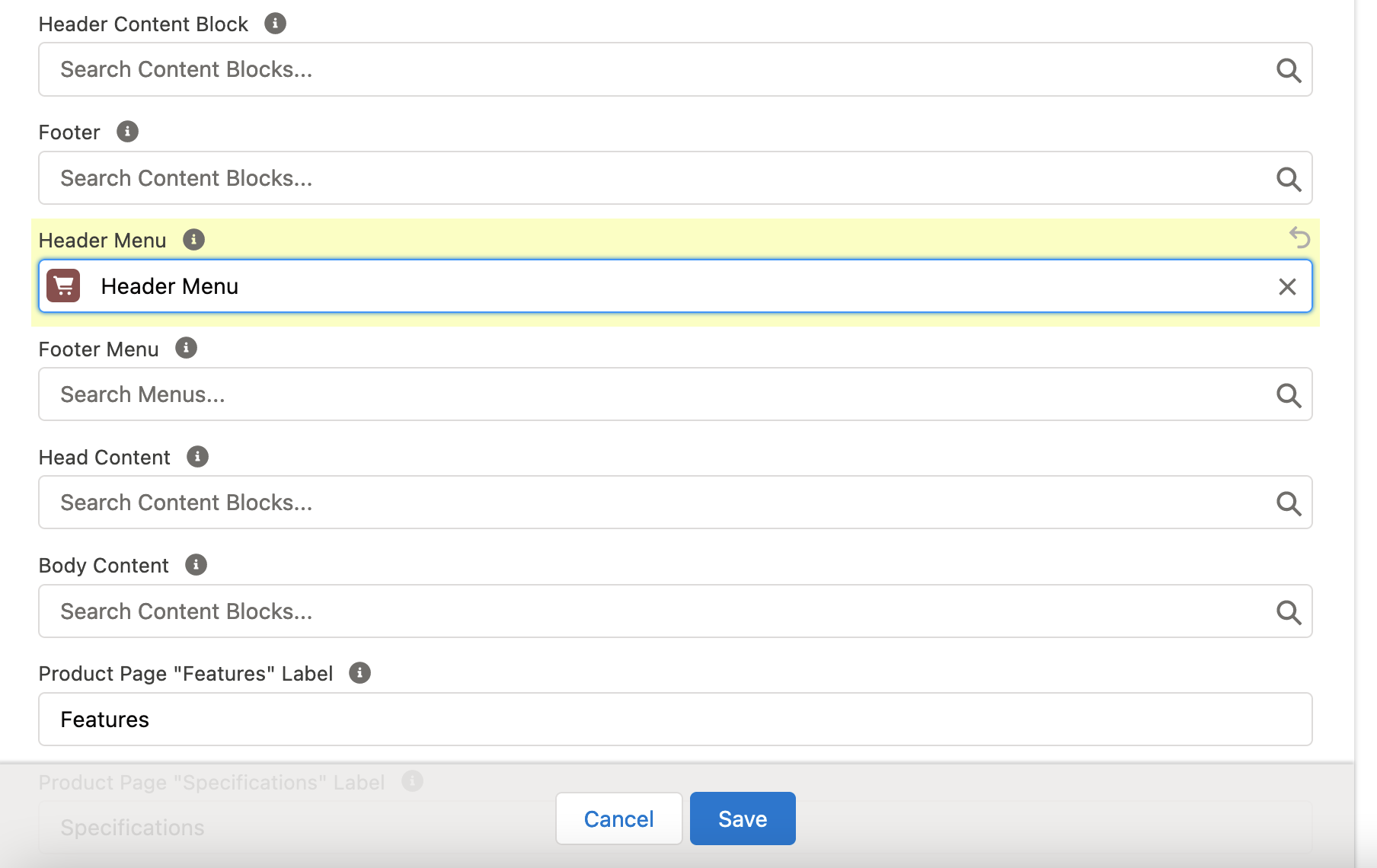Click the search icon in Body Content field
Image resolution: width=1377 pixels, height=868 pixels.
pyautogui.click(x=1289, y=611)
